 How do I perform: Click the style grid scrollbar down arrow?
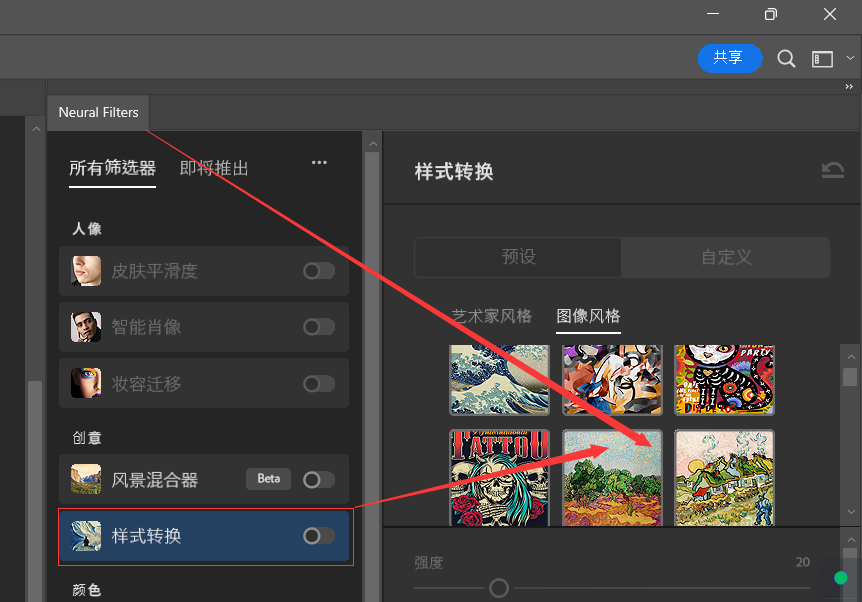pos(850,512)
